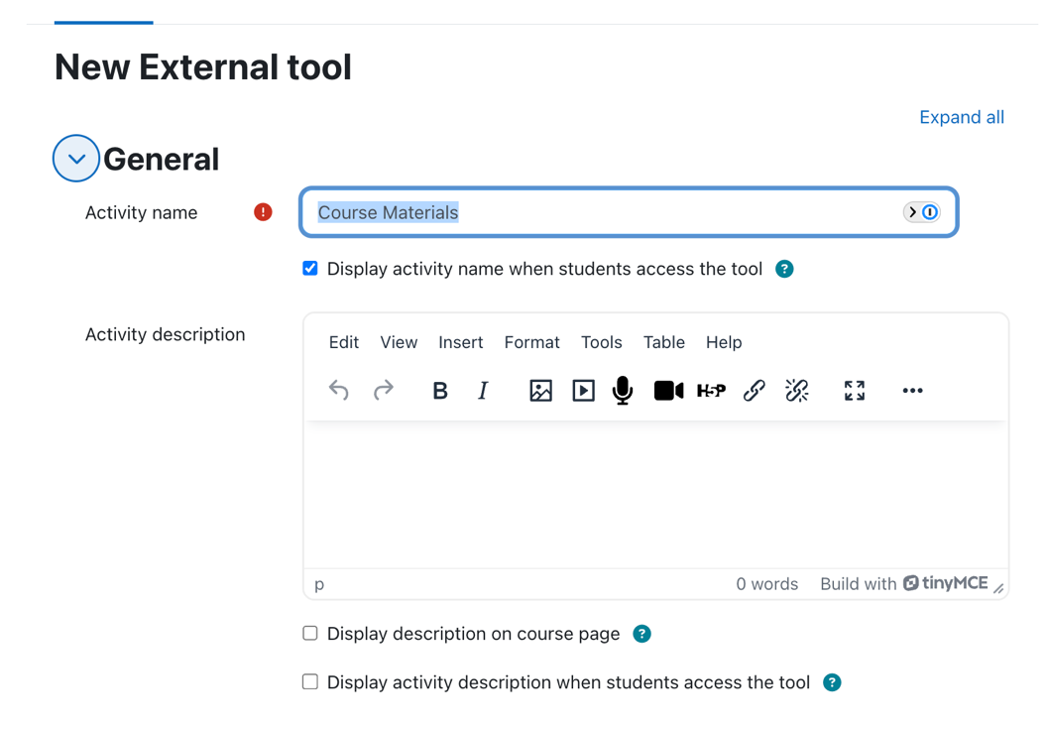Uncheck display activity name when students access
1051x730 pixels.
coord(310,268)
